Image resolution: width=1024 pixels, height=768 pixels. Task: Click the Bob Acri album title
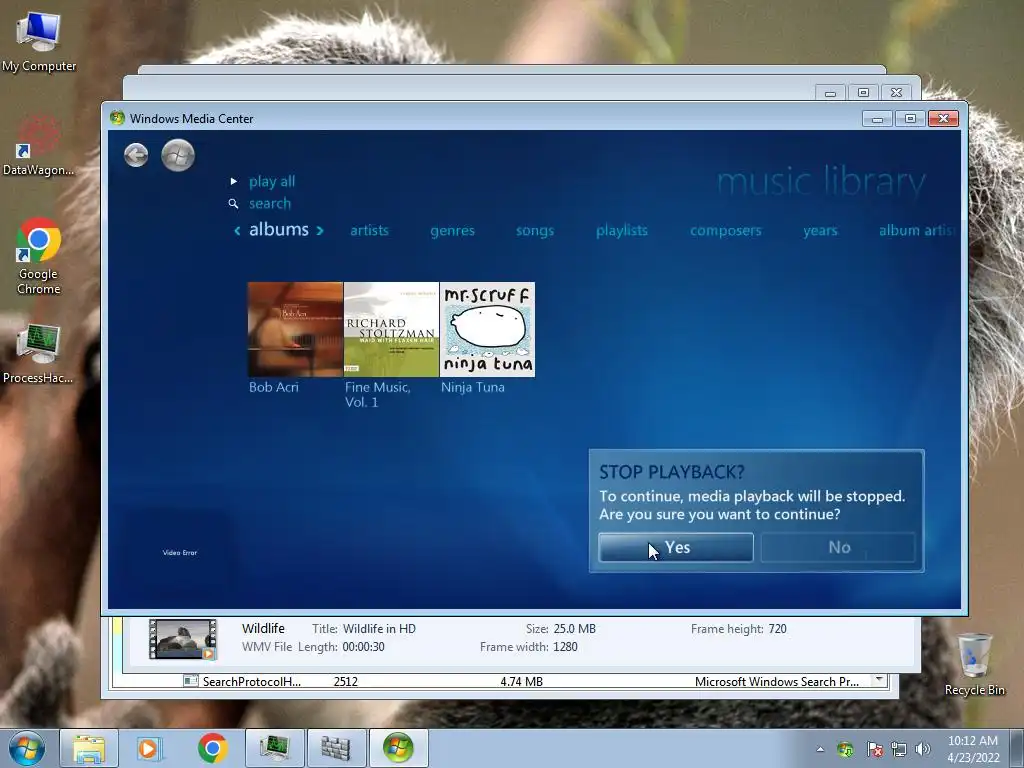pyautogui.click(x=274, y=387)
